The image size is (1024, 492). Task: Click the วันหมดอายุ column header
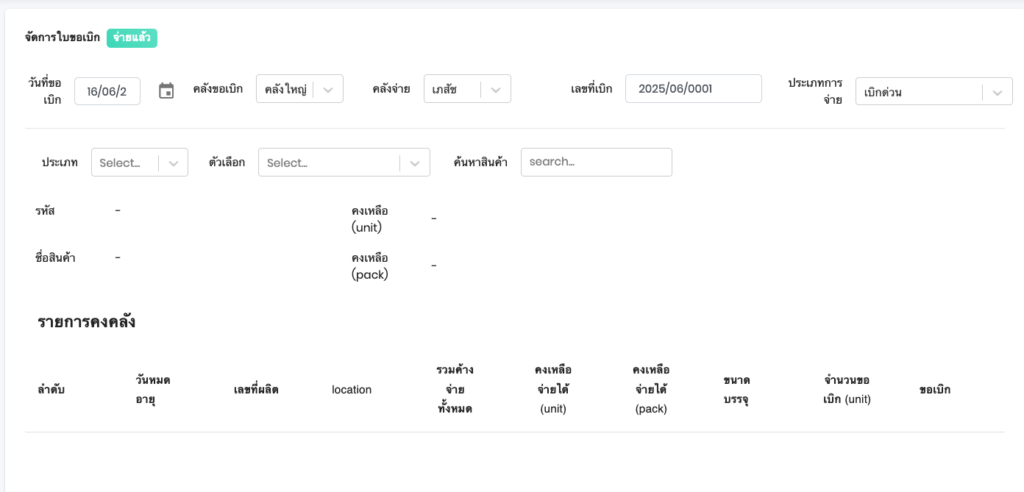coord(153,389)
